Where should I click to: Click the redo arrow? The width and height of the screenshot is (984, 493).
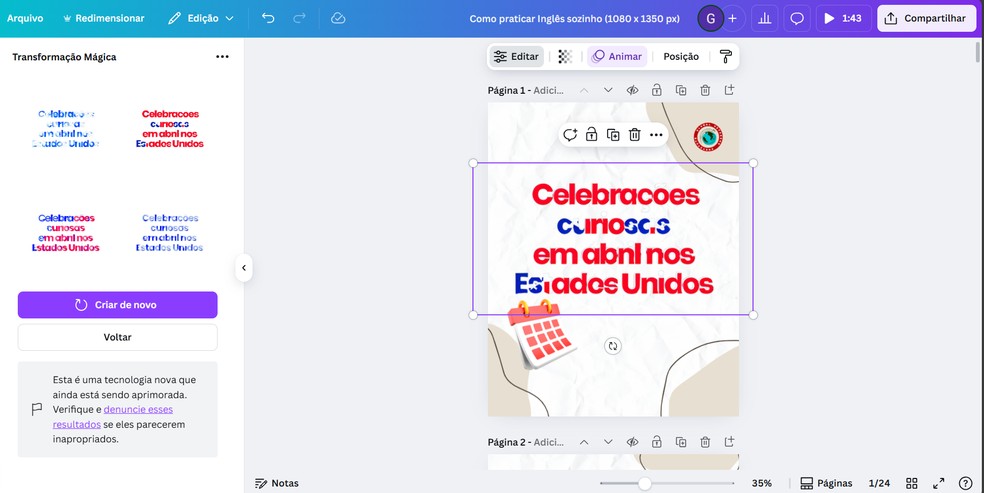(299, 18)
